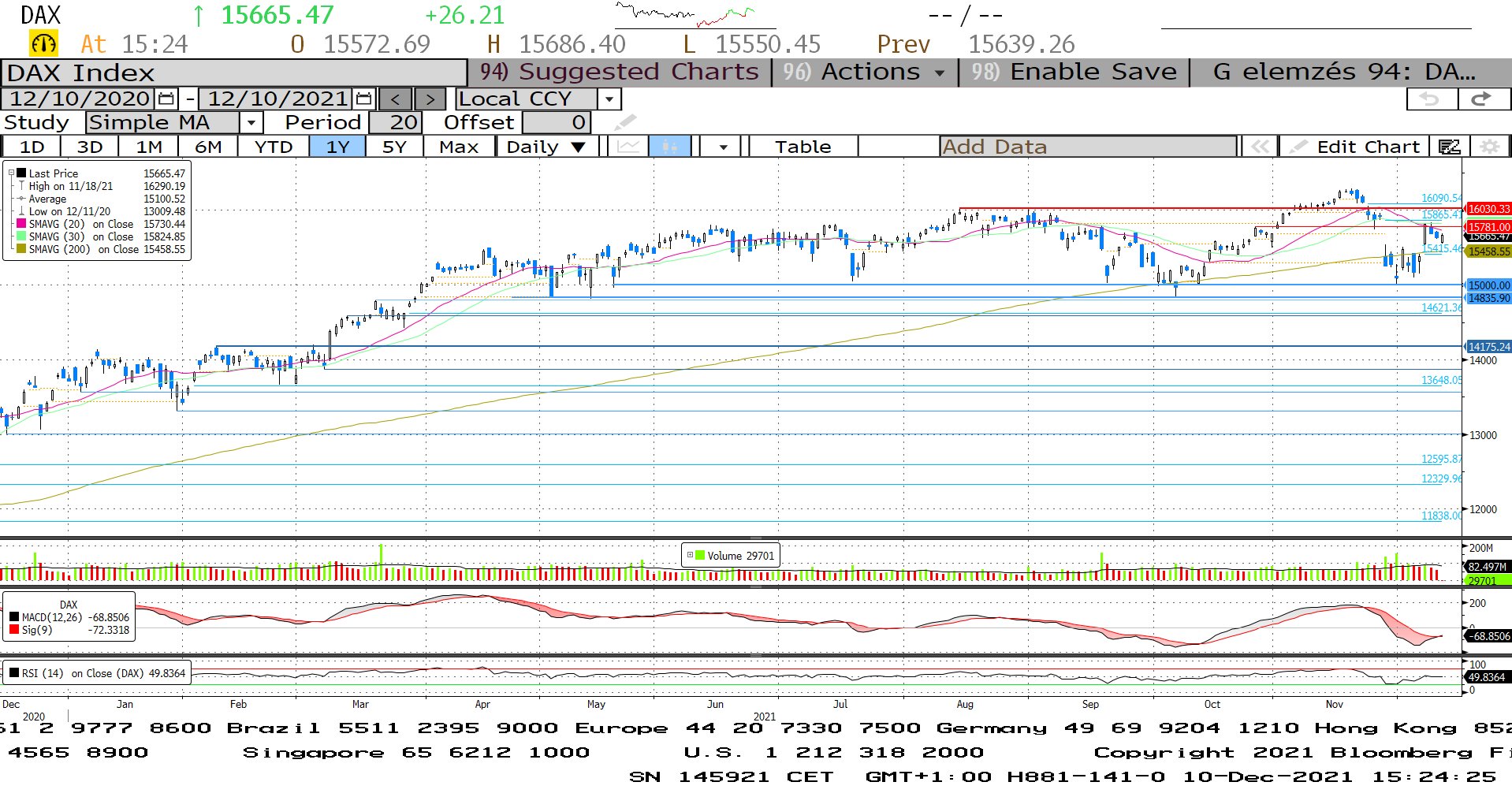Select the 1M time range
Screen dimensions: 1512x808
(148, 147)
